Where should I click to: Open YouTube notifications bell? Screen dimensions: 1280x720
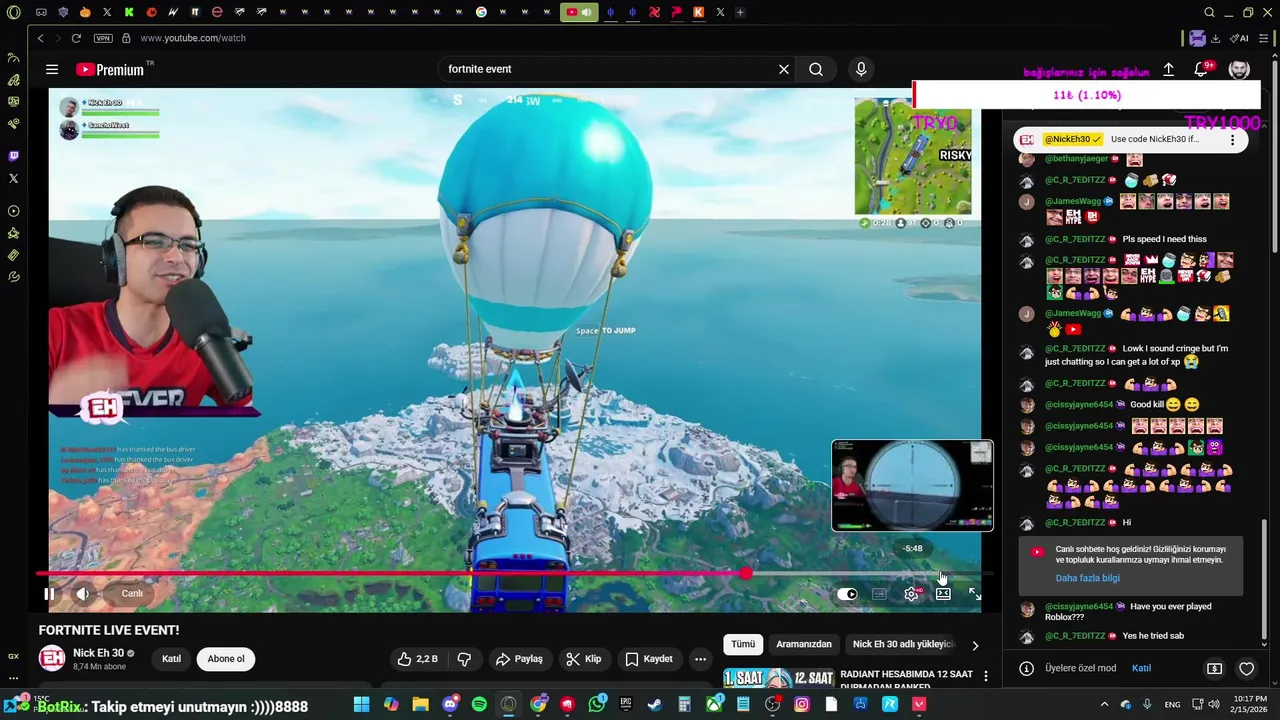1201,69
